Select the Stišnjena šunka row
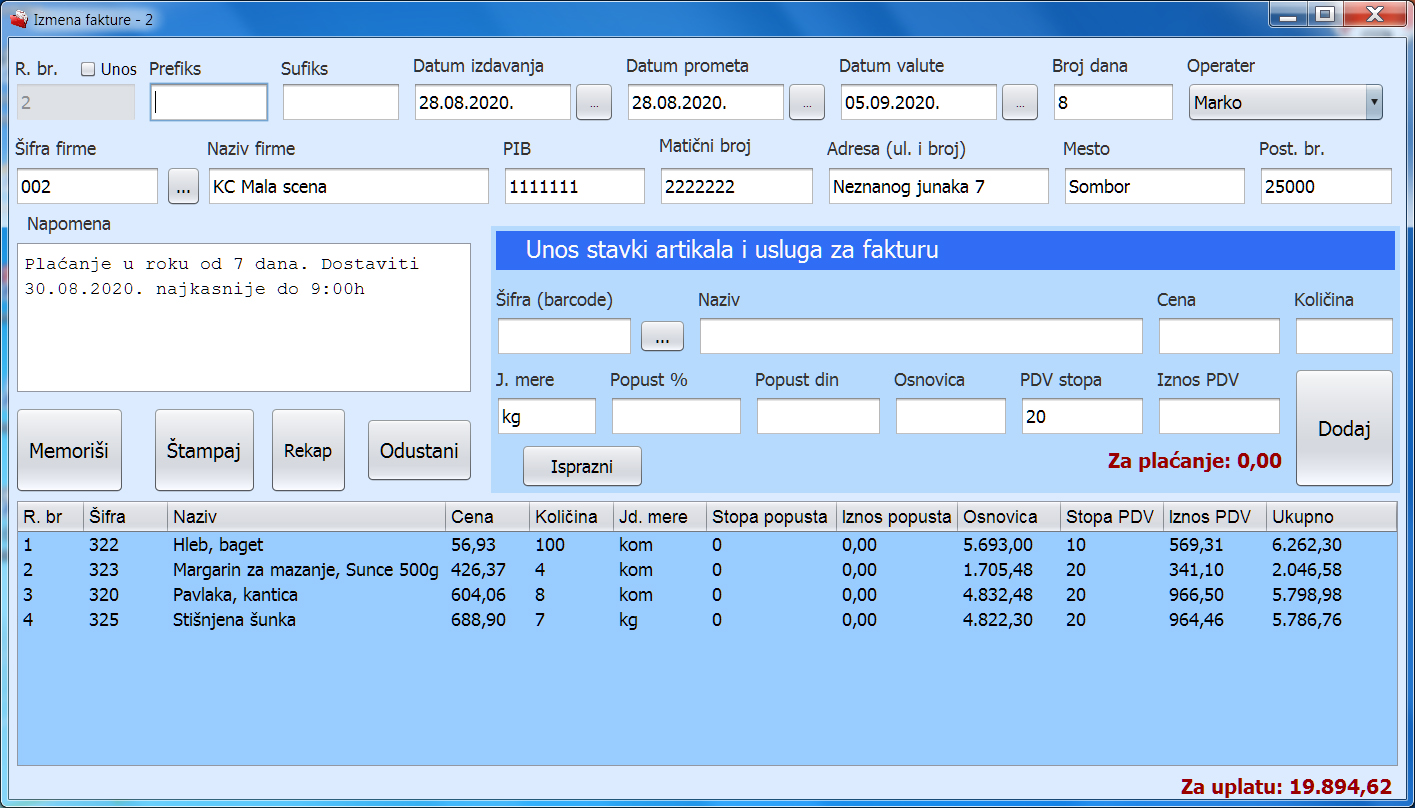1415x808 pixels. (707, 620)
